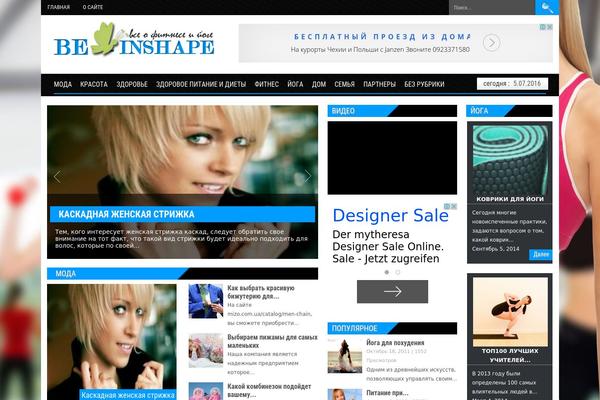This screenshot has width=600, height=400.
Task: Click the search input field
Action: [x=491, y=7]
